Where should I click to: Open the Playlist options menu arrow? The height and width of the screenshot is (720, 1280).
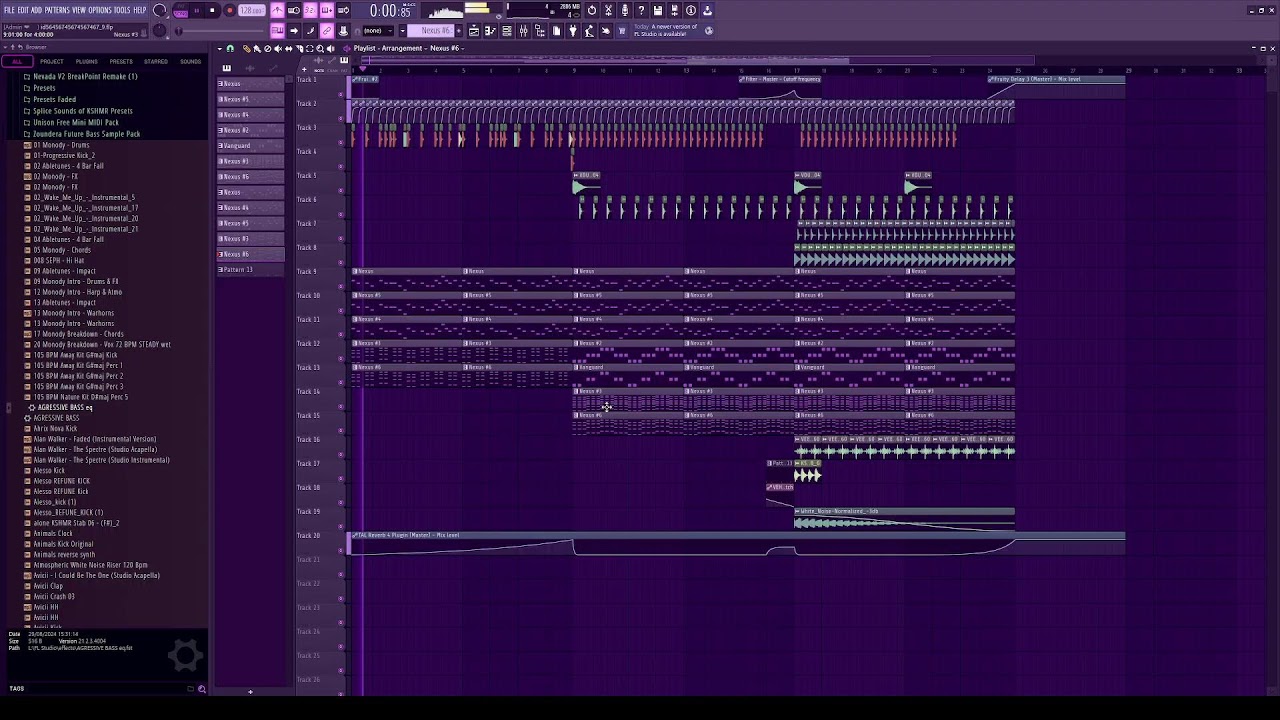click(220, 48)
